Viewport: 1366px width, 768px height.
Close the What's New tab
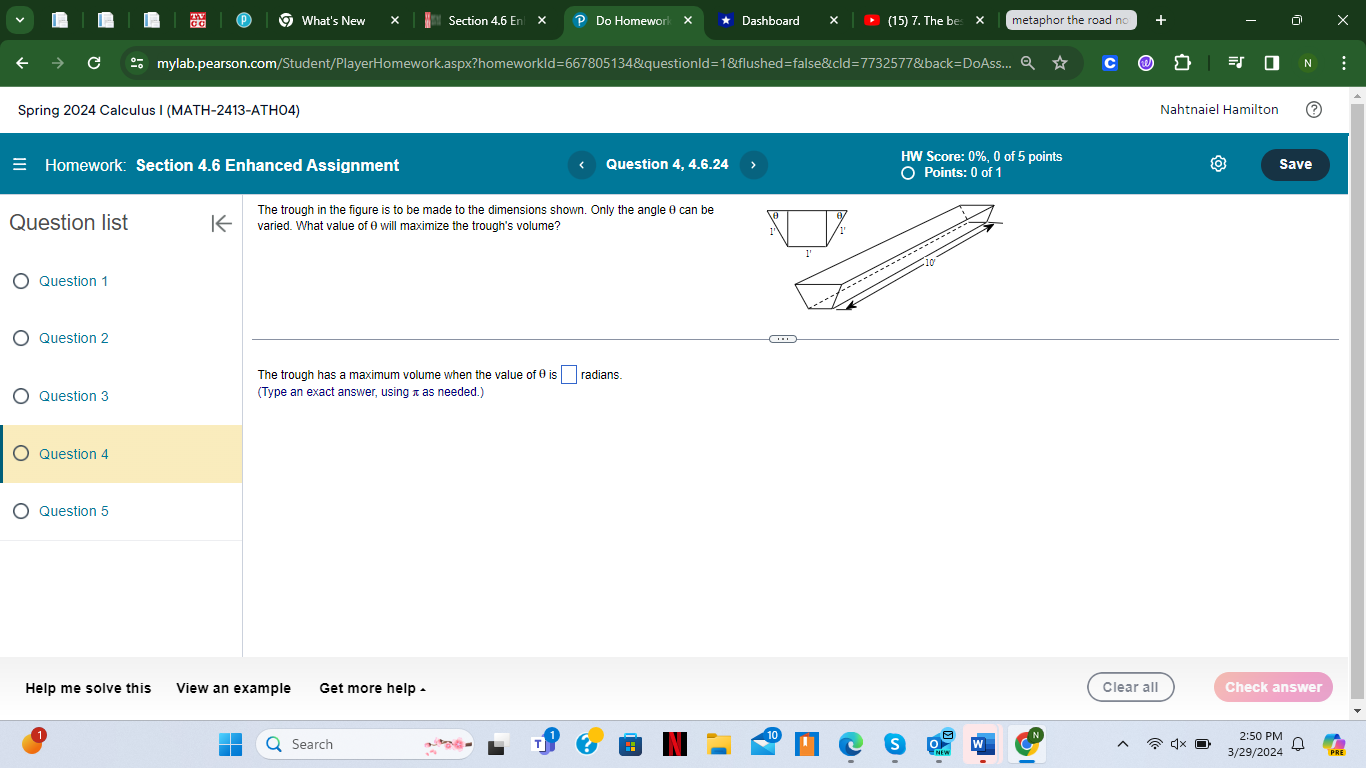pos(394,20)
